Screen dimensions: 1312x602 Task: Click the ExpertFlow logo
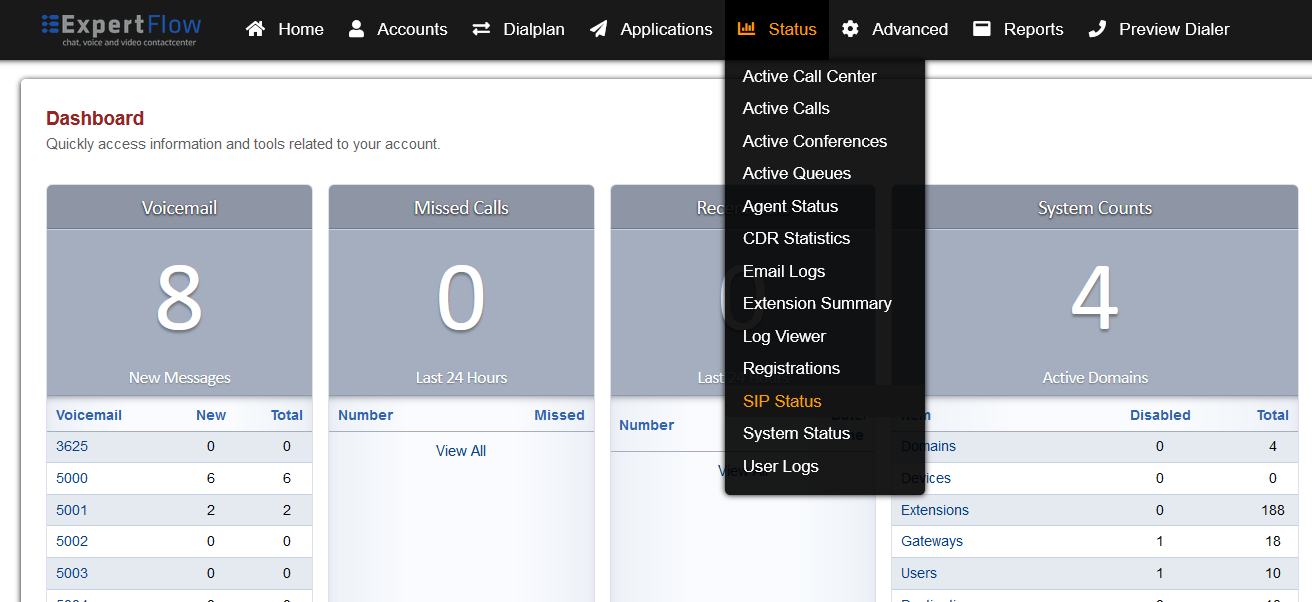click(121, 29)
